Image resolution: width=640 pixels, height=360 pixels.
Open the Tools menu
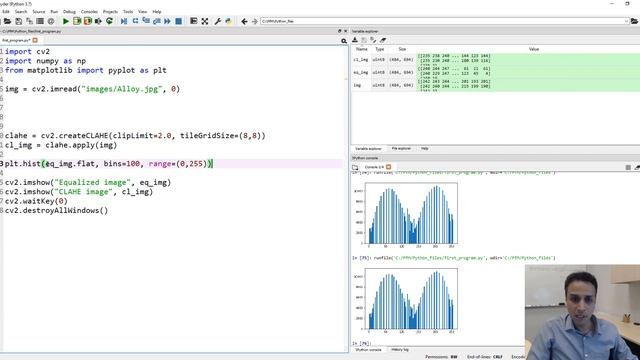click(x=128, y=12)
